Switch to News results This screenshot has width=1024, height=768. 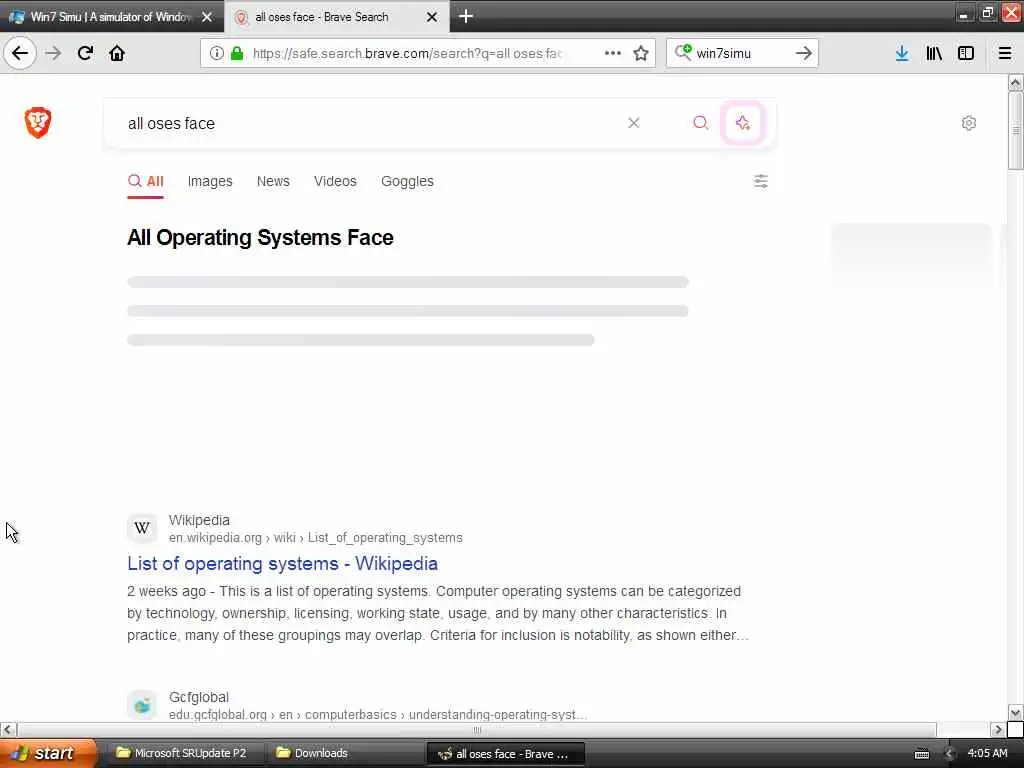tap(273, 181)
